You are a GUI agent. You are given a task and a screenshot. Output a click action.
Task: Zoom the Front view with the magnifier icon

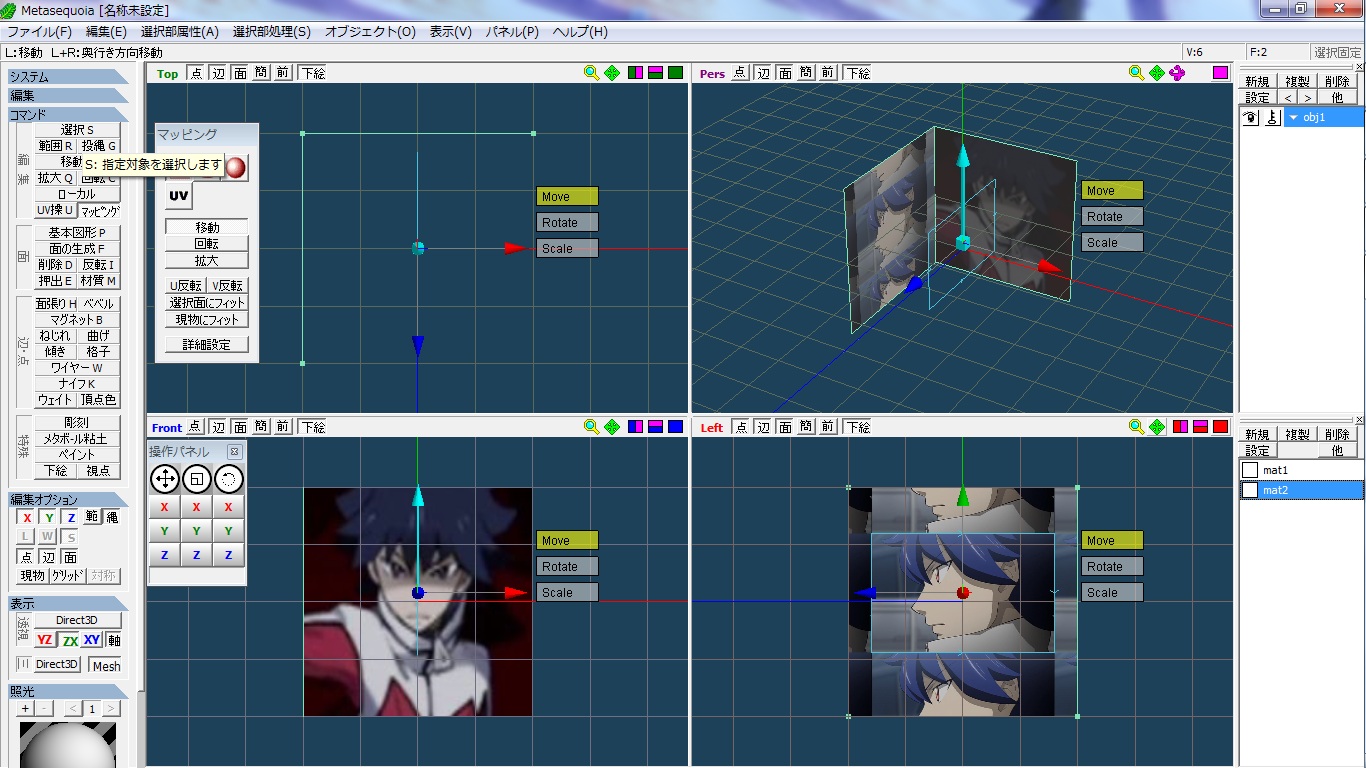pyautogui.click(x=591, y=427)
